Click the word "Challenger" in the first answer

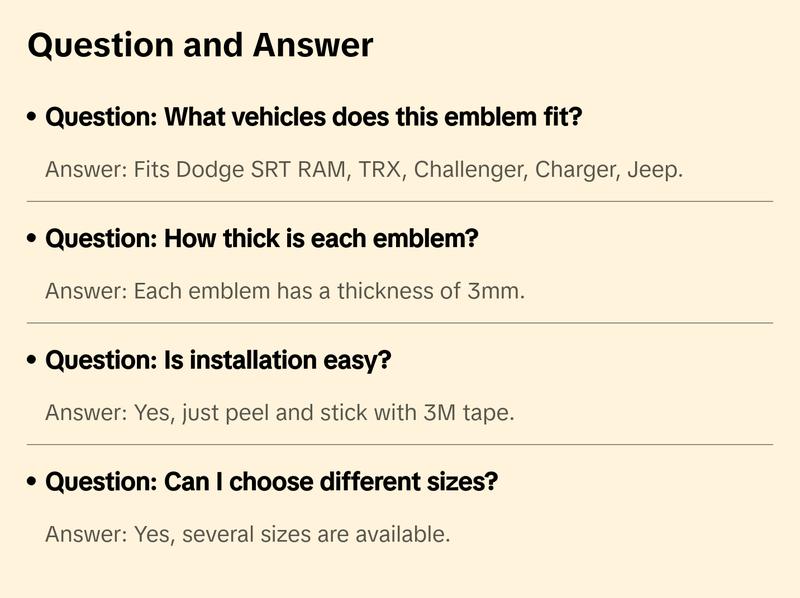[x=470, y=170]
